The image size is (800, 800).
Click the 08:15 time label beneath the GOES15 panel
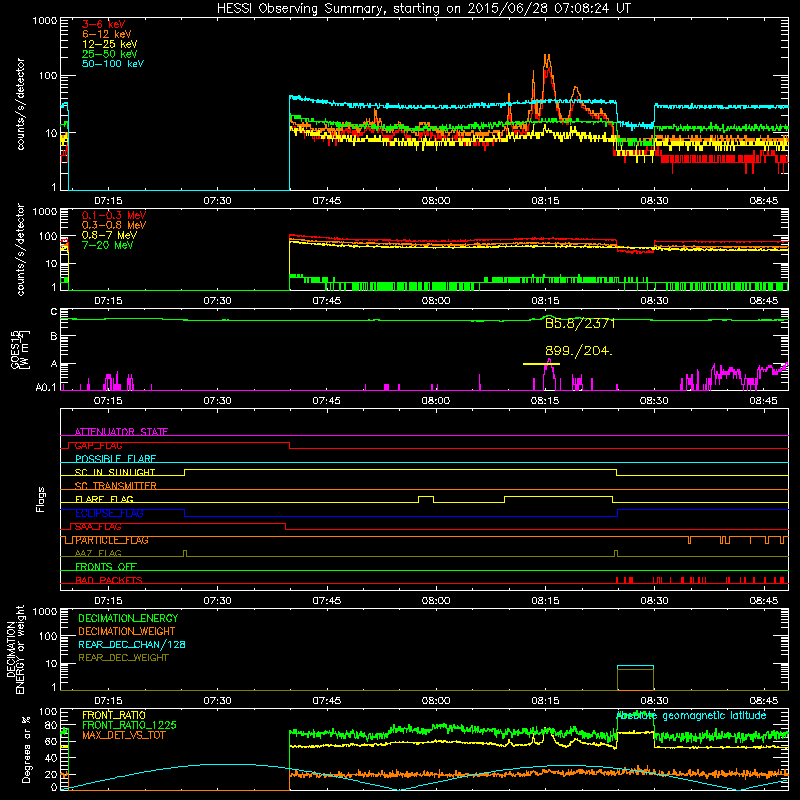point(545,401)
